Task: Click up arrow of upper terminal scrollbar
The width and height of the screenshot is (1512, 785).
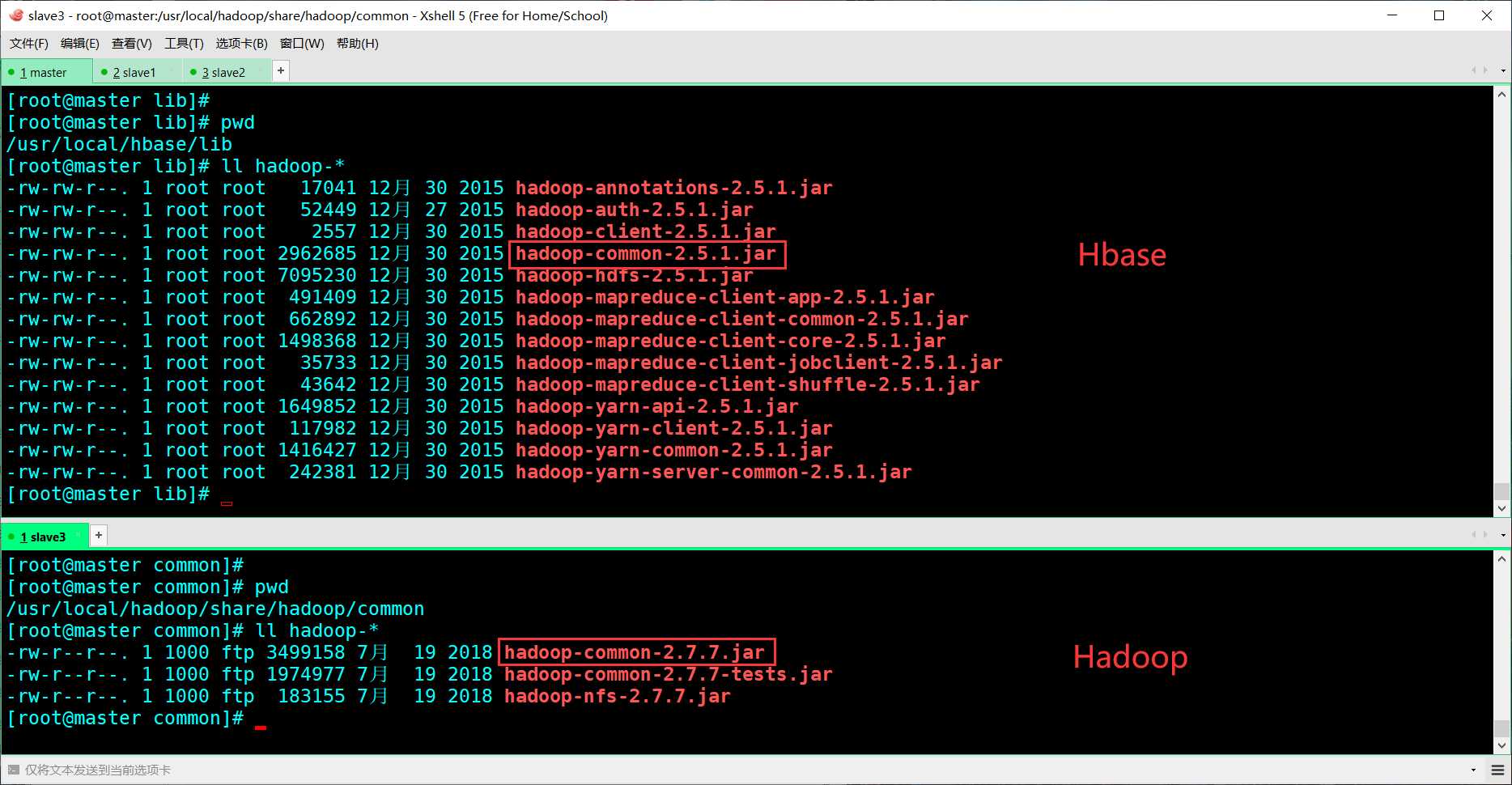Action: coord(1502,95)
